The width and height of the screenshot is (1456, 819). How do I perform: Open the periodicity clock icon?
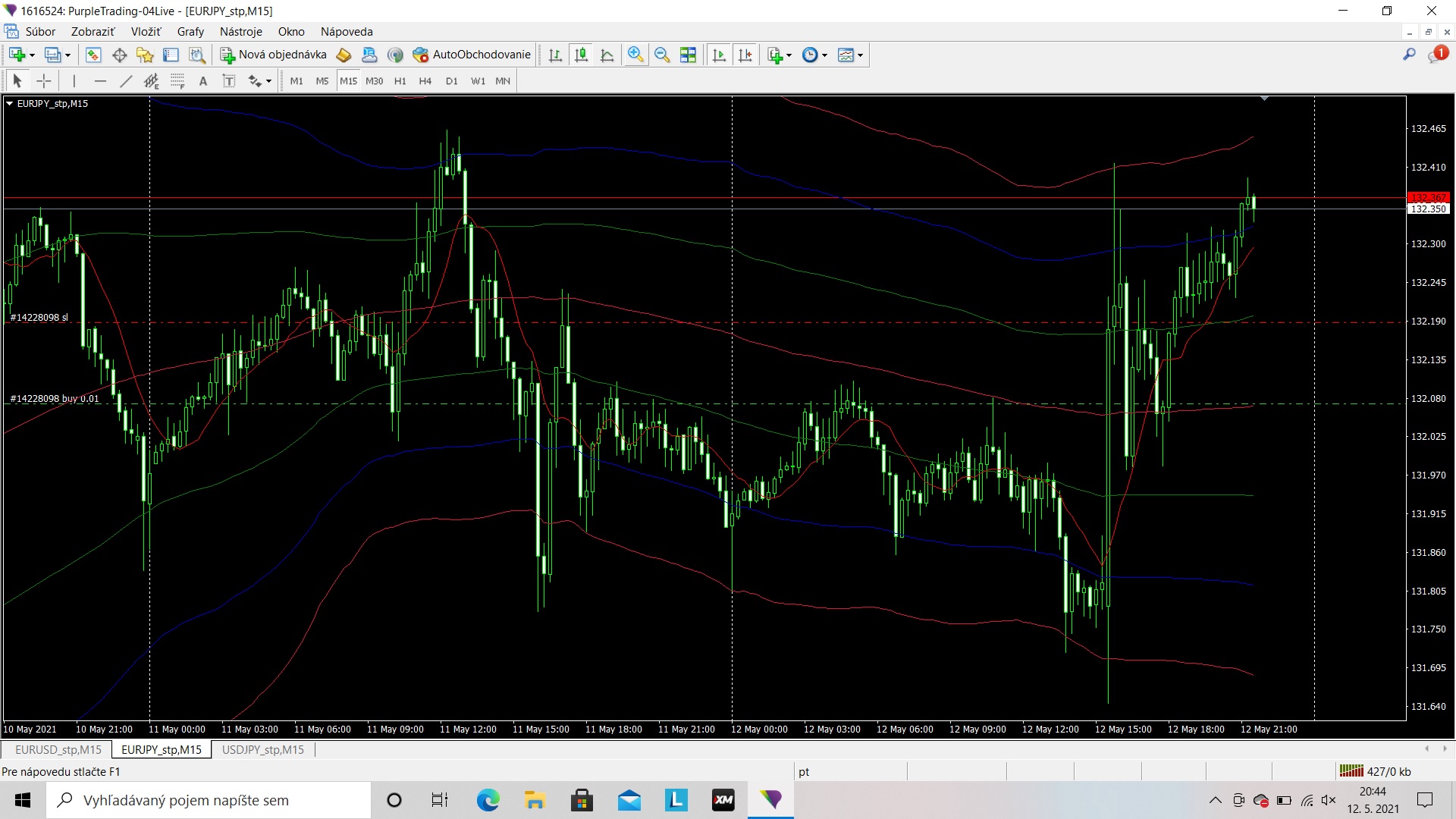[x=810, y=55]
